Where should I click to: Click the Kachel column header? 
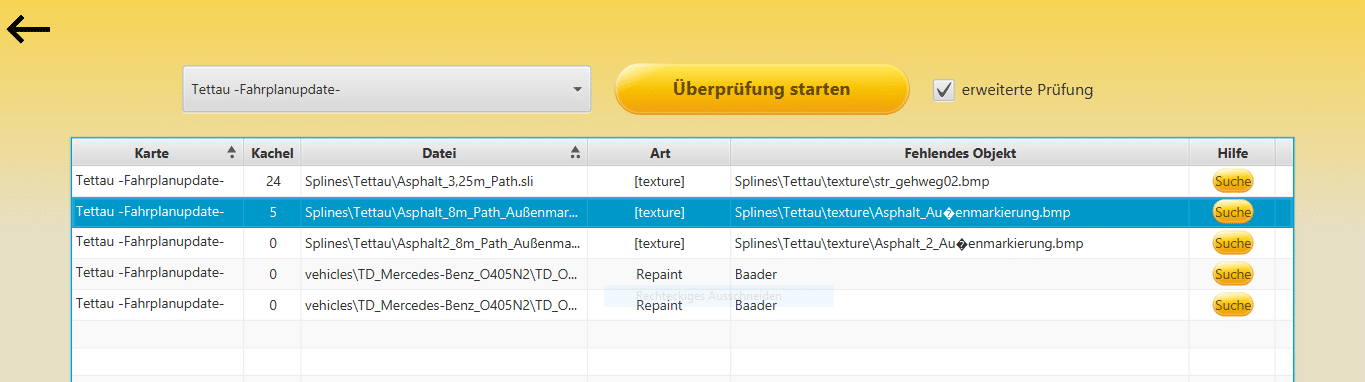(x=272, y=153)
